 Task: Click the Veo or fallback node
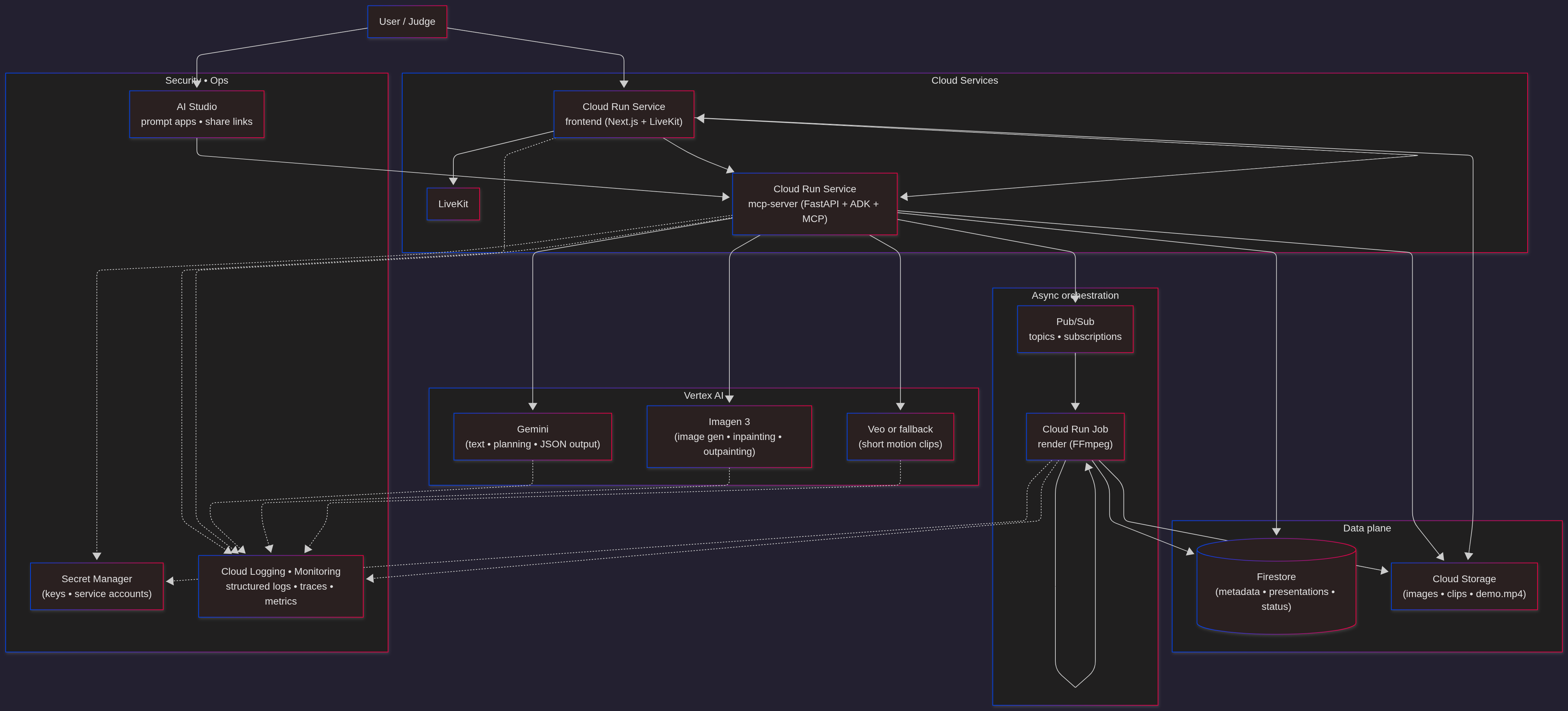click(900, 436)
